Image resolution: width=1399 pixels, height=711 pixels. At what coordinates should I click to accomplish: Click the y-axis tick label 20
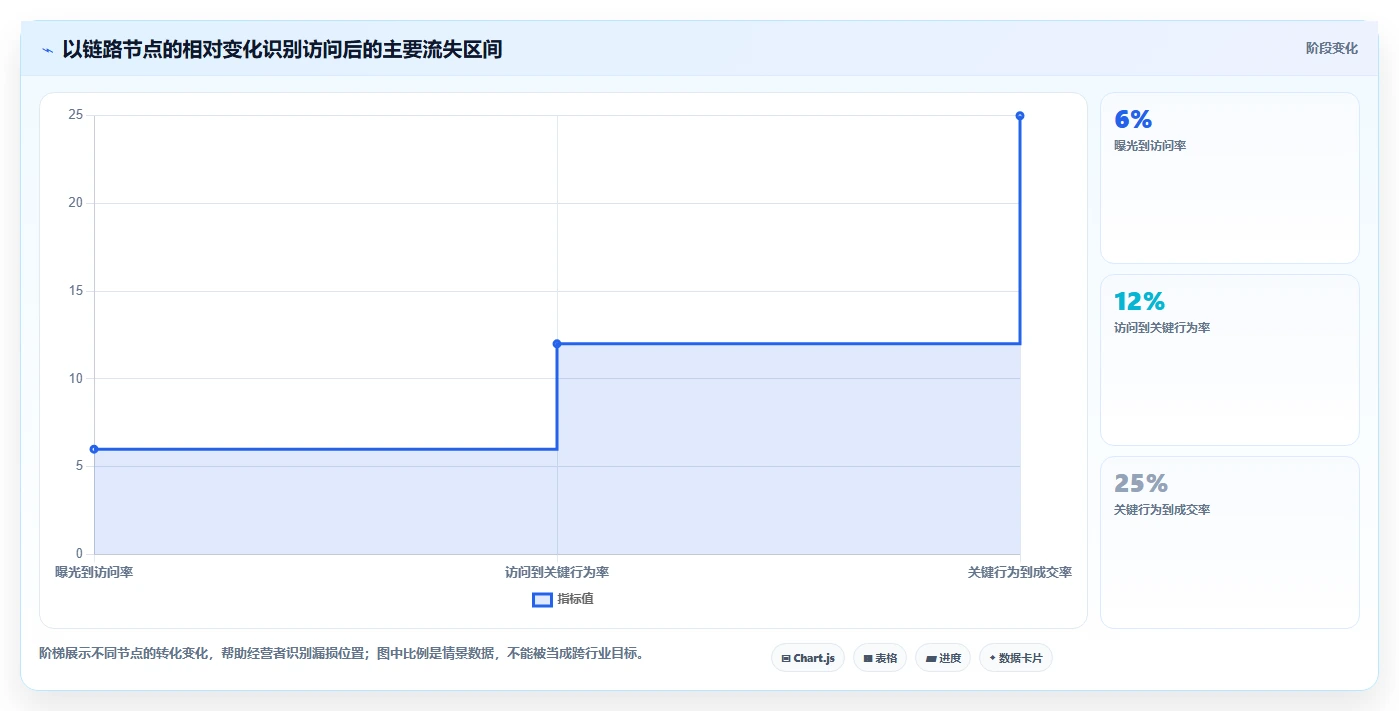coord(75,203)
